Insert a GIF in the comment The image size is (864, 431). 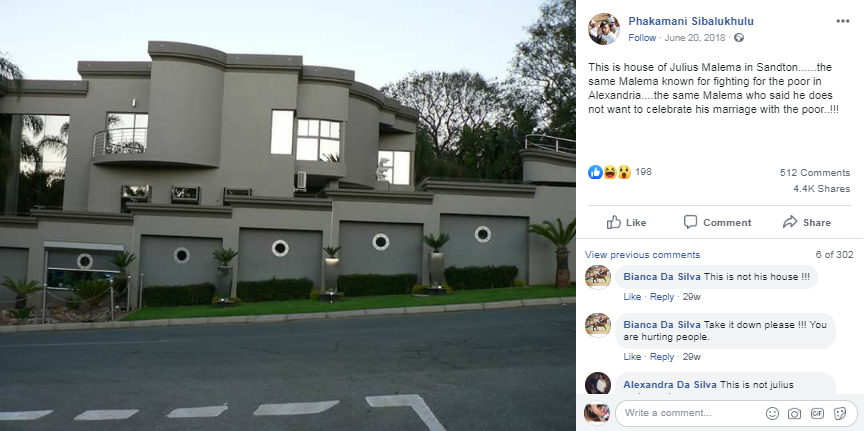[817, 413]
